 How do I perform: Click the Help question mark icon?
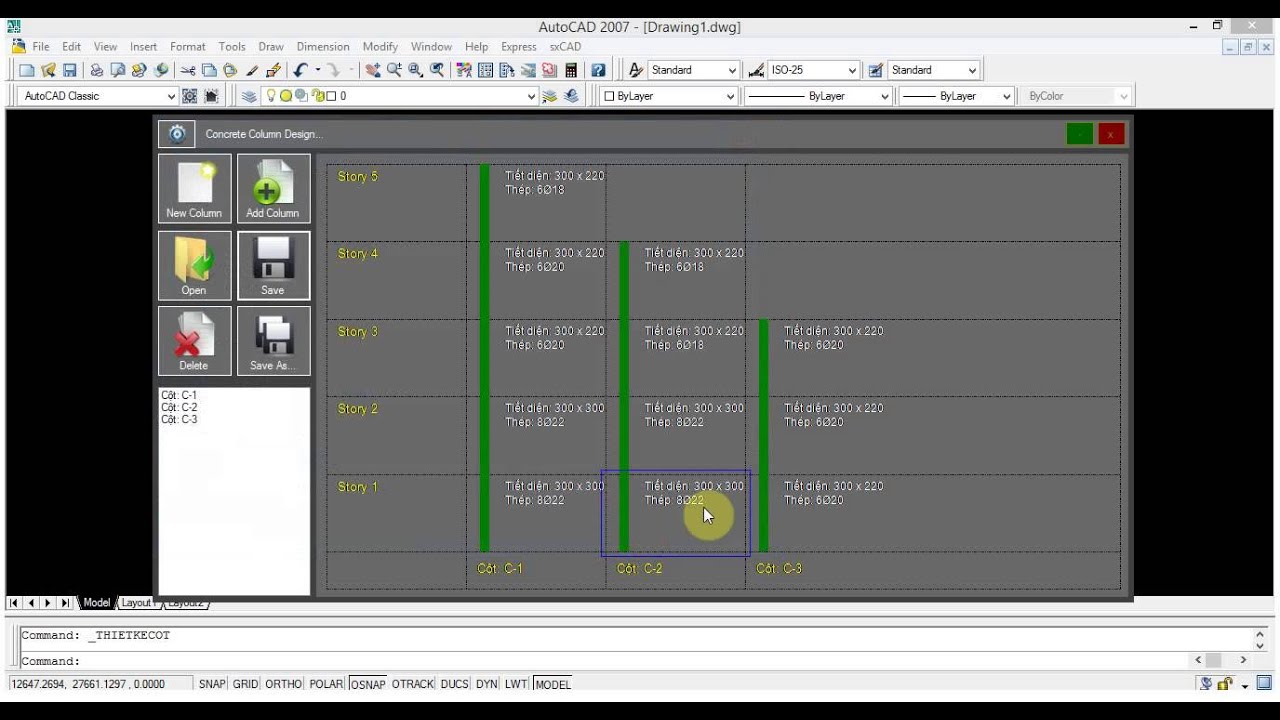coord(598,70)
